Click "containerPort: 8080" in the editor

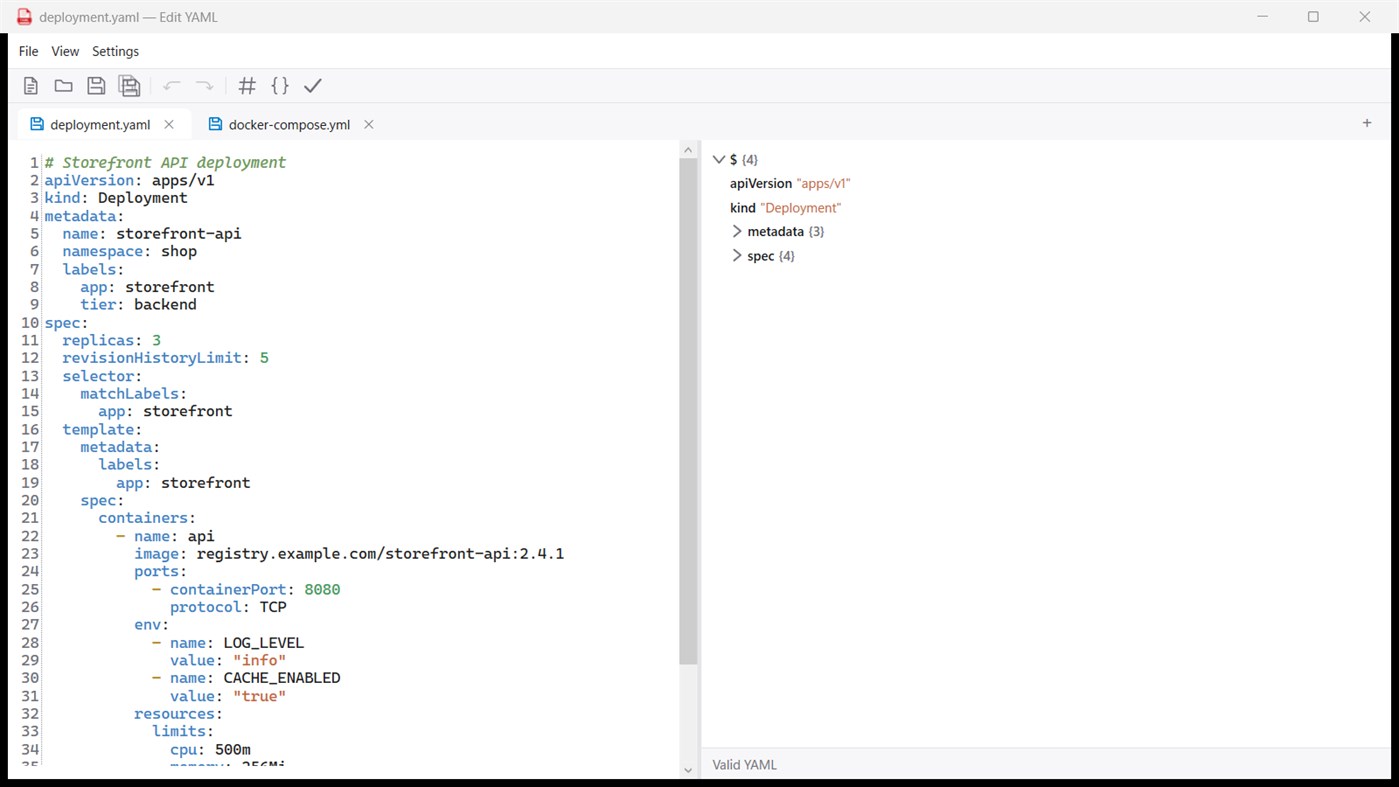255,589
